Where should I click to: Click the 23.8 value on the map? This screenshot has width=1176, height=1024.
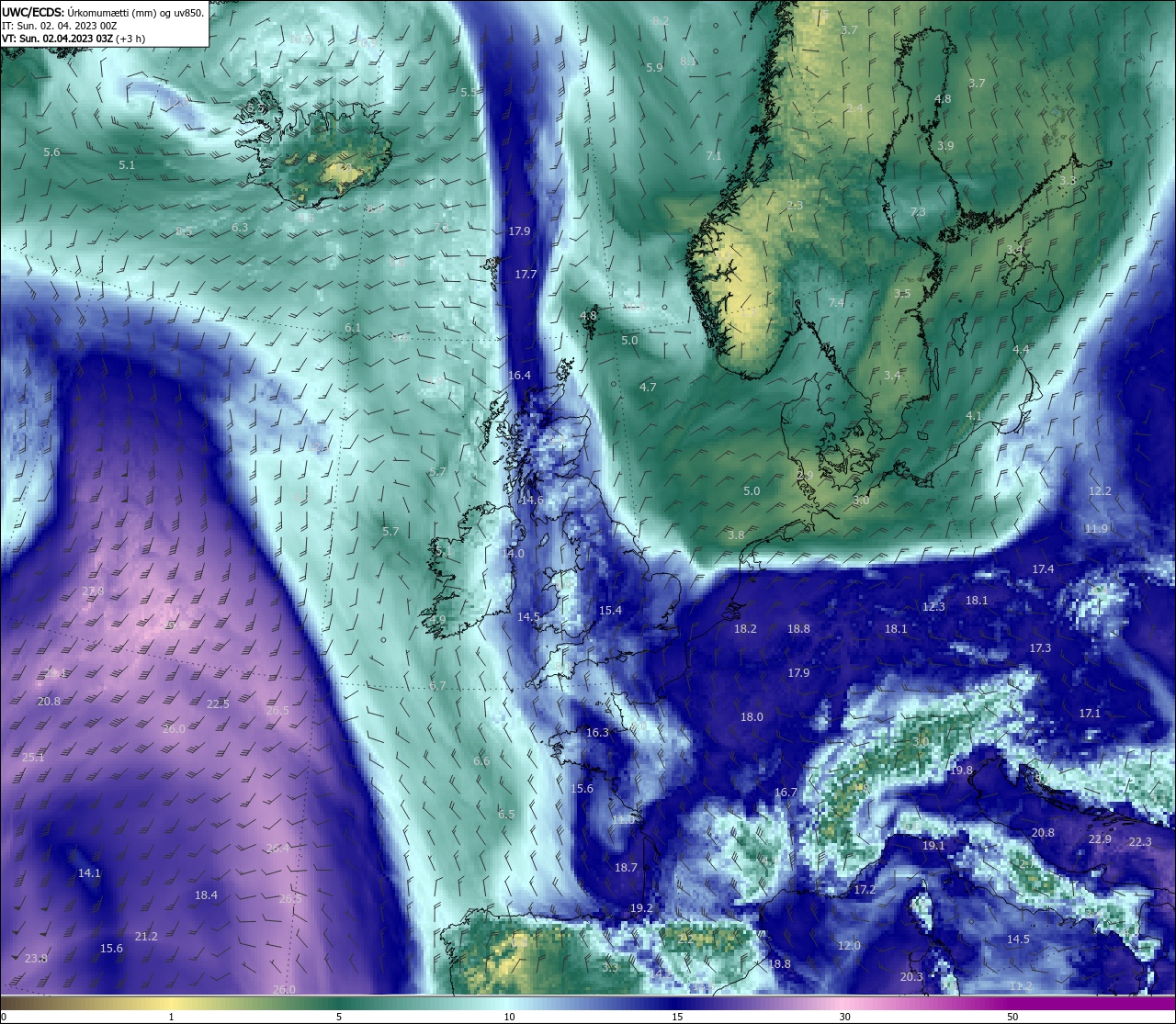36,958
